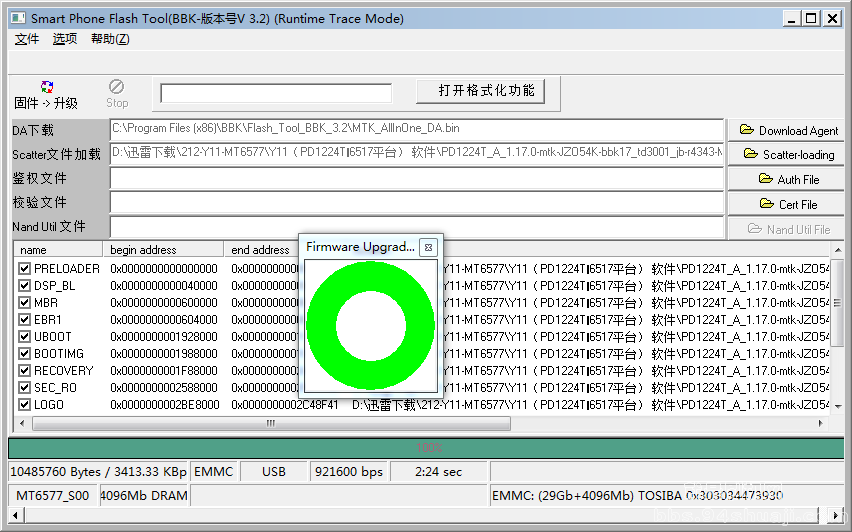Click the Auth File folder button

[787, 179]
